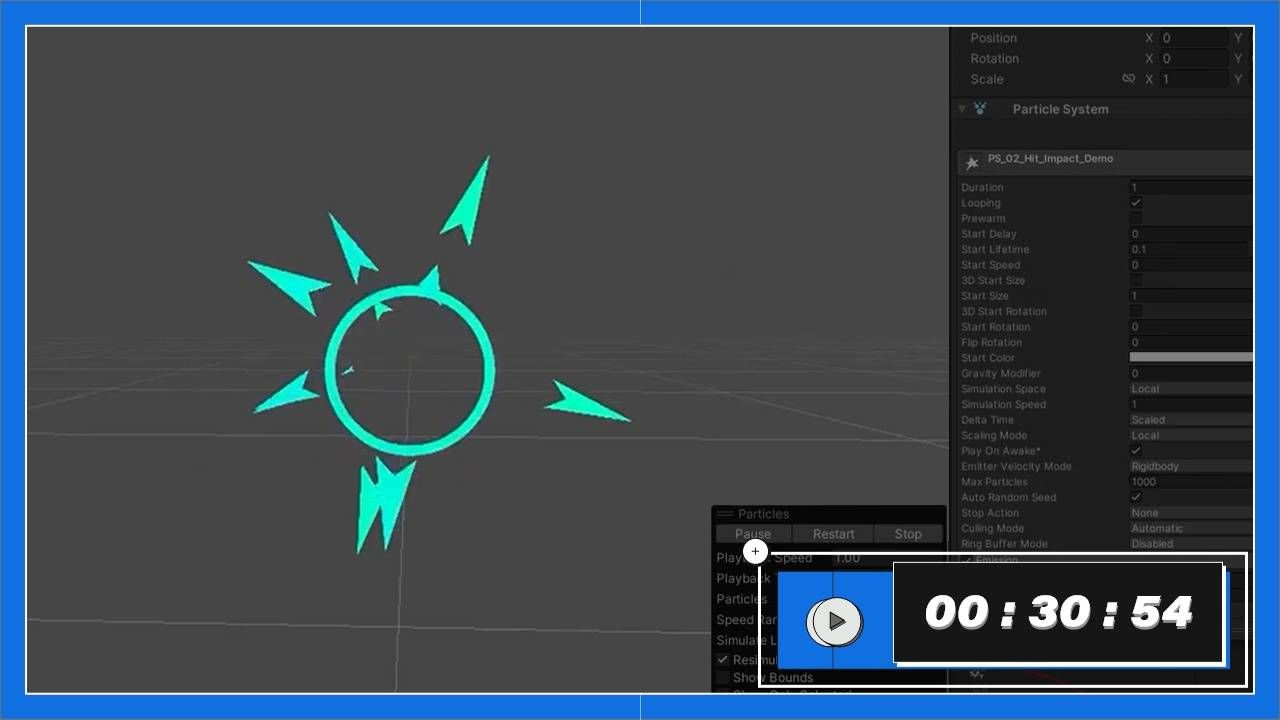
Task: Click the Particle System component title
Action: click(x=1060, y=109)
